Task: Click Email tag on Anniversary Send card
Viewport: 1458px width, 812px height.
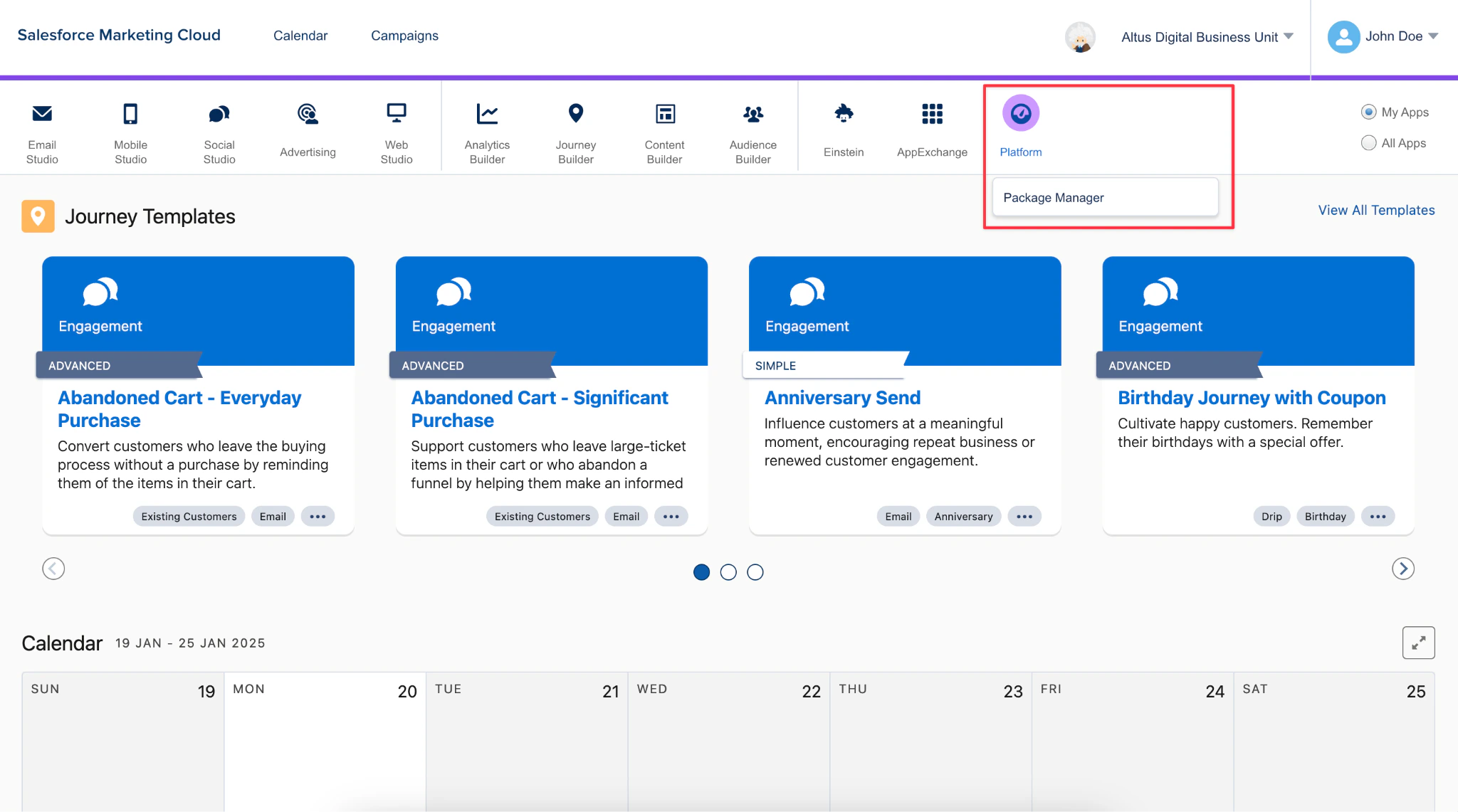Action: coord(898,517)
